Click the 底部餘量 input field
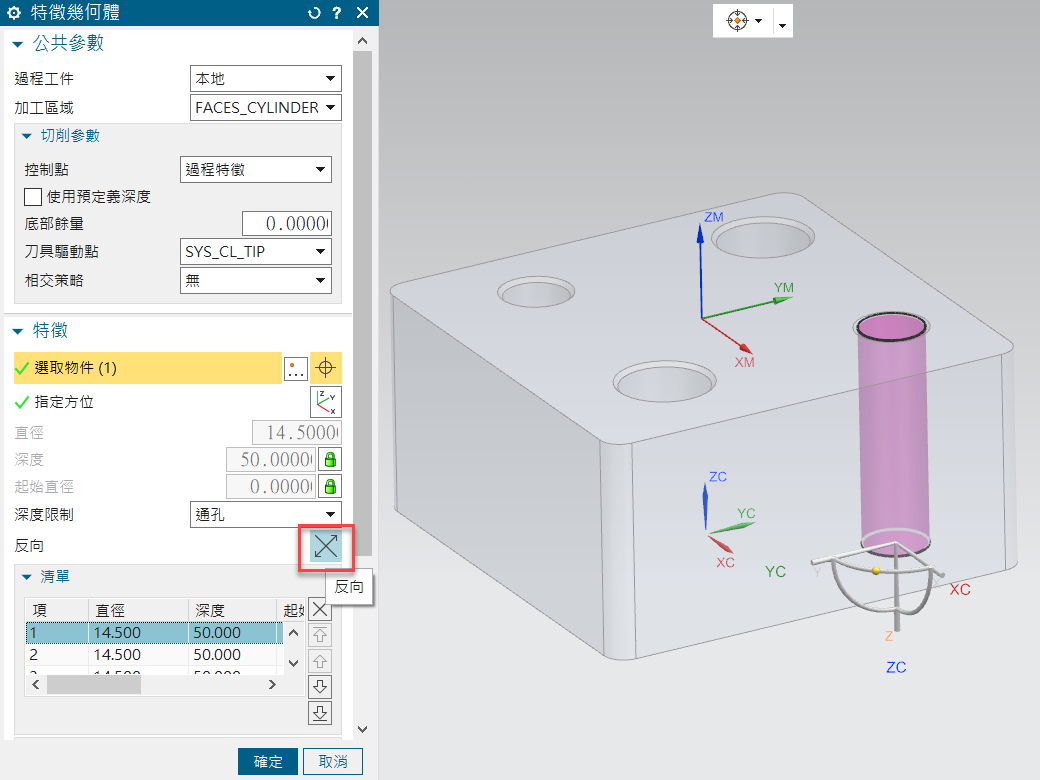This screenshot has width=1040, height=780. (x=287, y=224)
